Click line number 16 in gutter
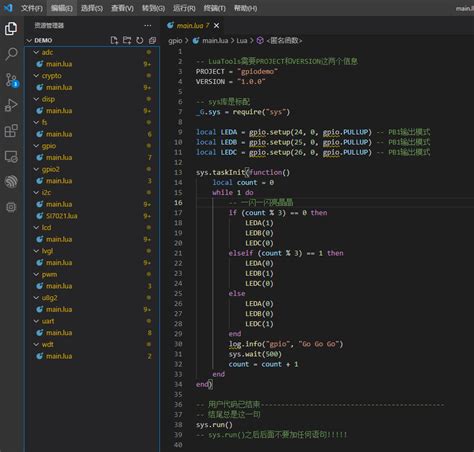Screen dimensions: 474x452 click(178, 203)
